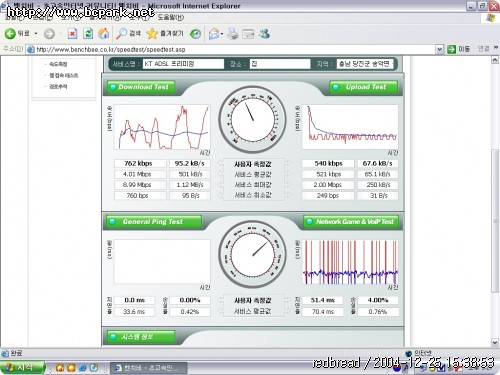Open the Links (연결) toolbar label
This screenshot has height=375, width=500.
[483, 49]
